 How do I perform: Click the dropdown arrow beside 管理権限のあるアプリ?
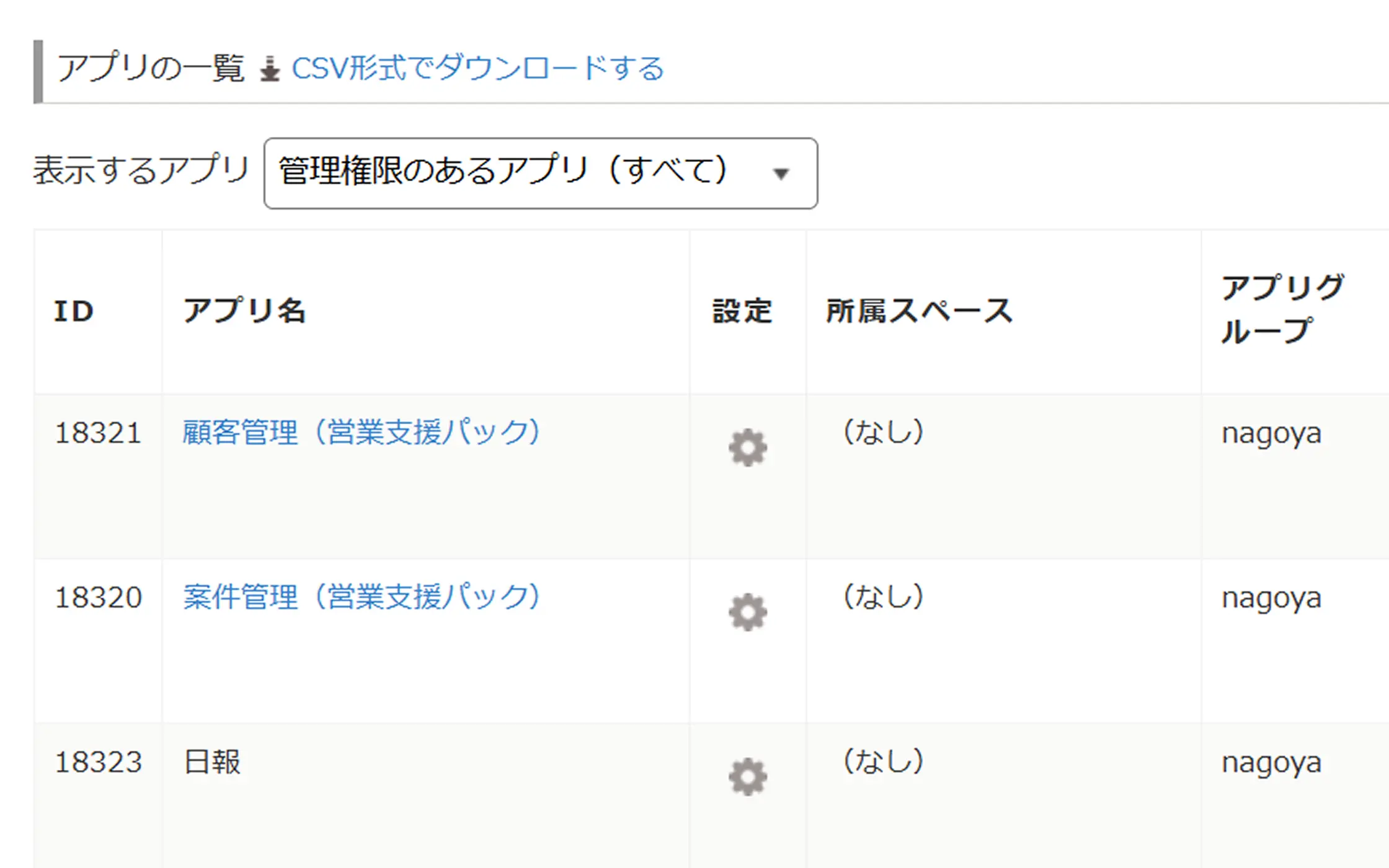[x=781, y=174]
